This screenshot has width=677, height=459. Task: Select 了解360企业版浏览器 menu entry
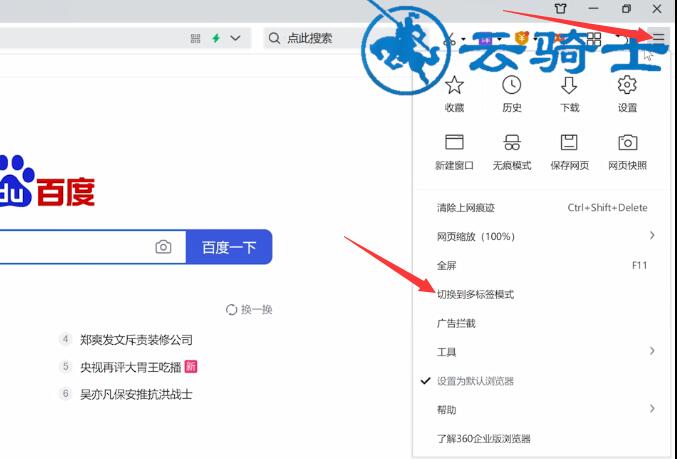tap(542, 439)
